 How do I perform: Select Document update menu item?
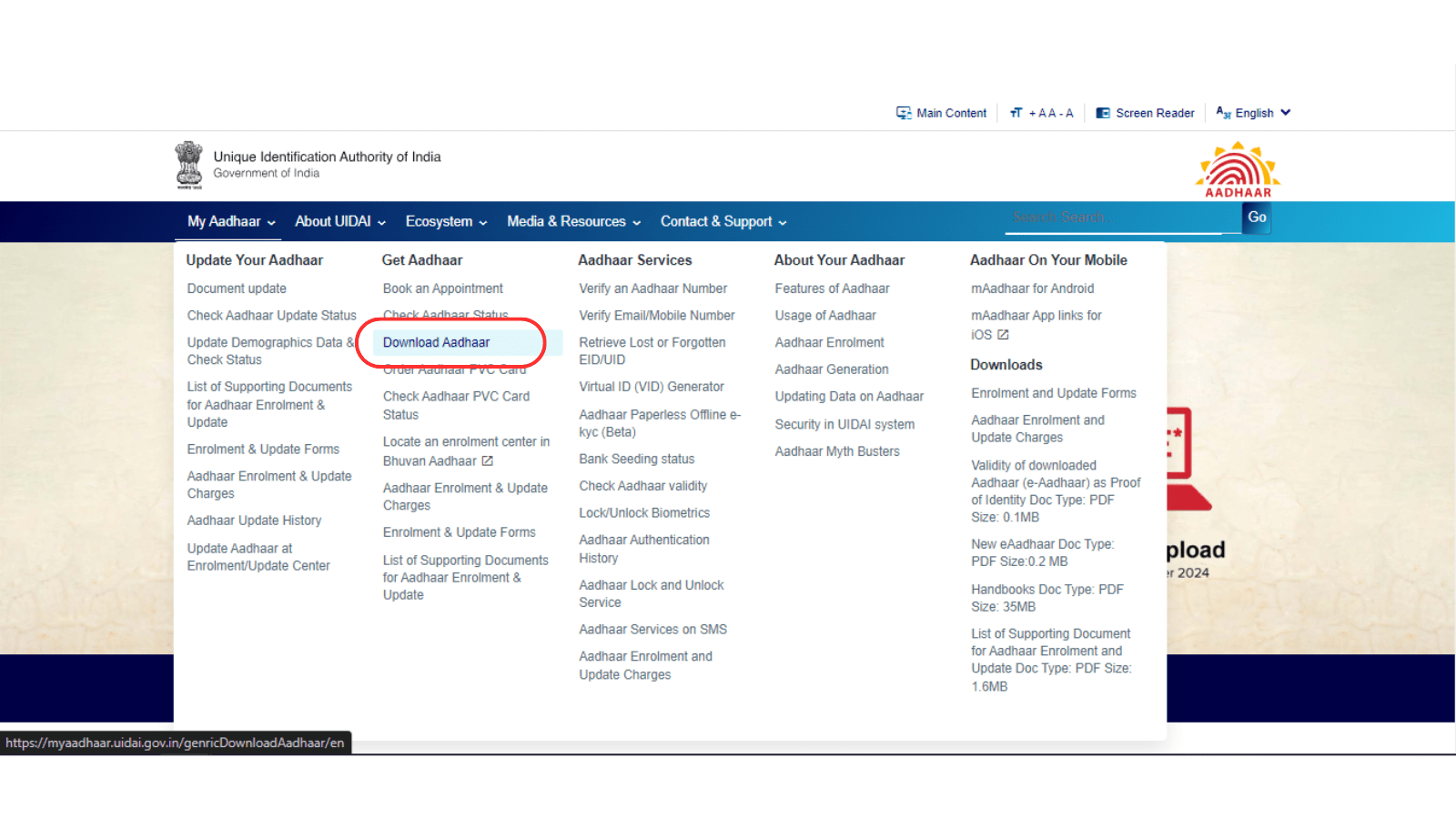point(237,288)
